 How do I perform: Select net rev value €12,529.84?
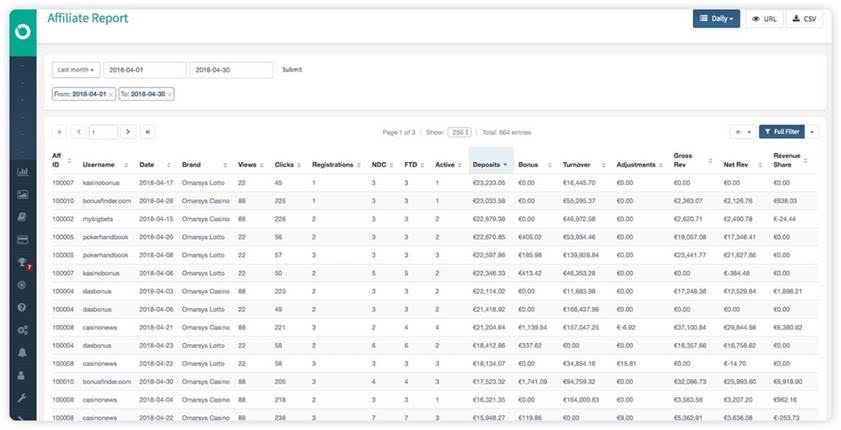[x=740, y=291]
